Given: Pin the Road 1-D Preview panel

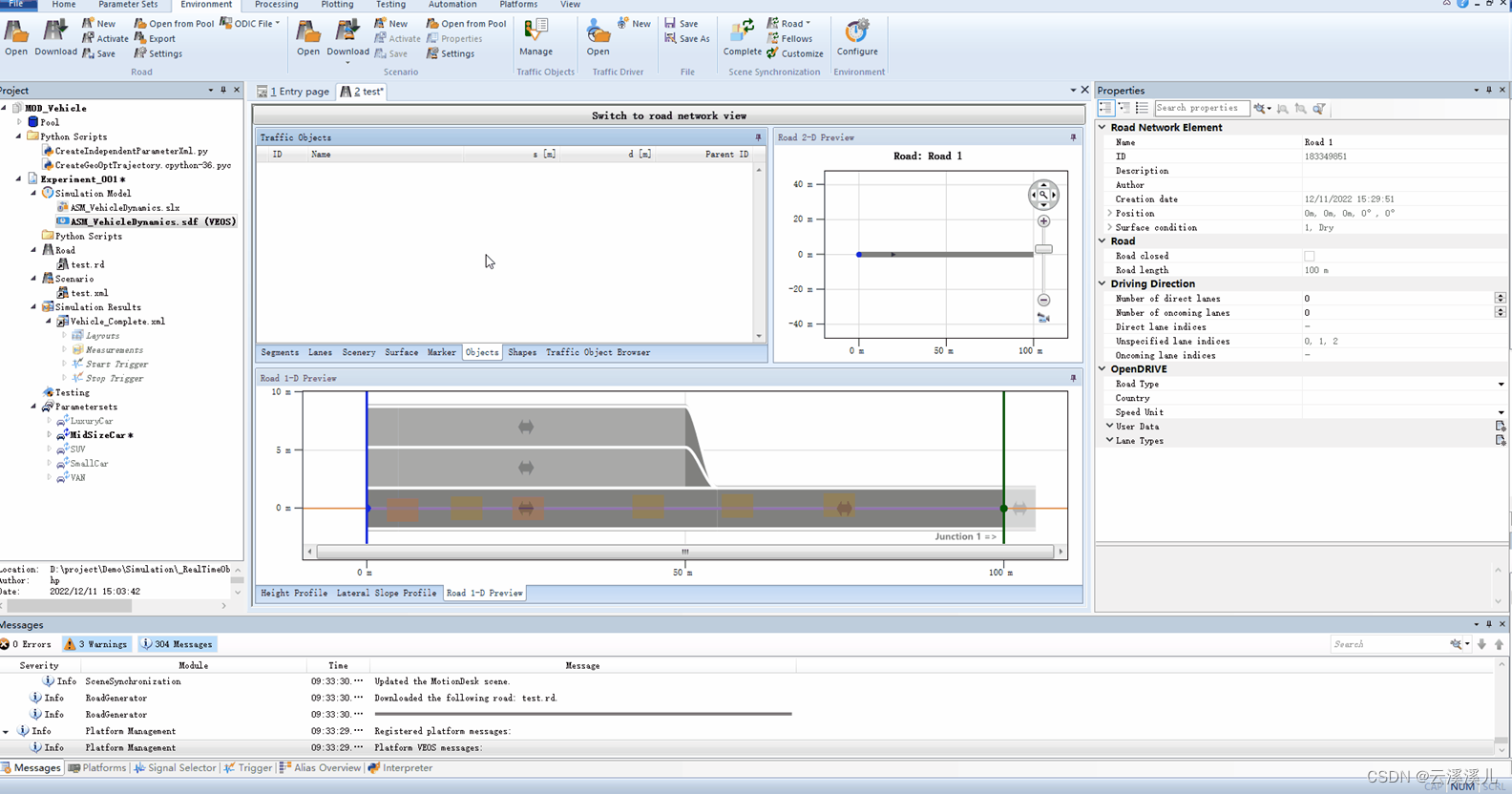Looking at the screenshot, I should 1073,378.
